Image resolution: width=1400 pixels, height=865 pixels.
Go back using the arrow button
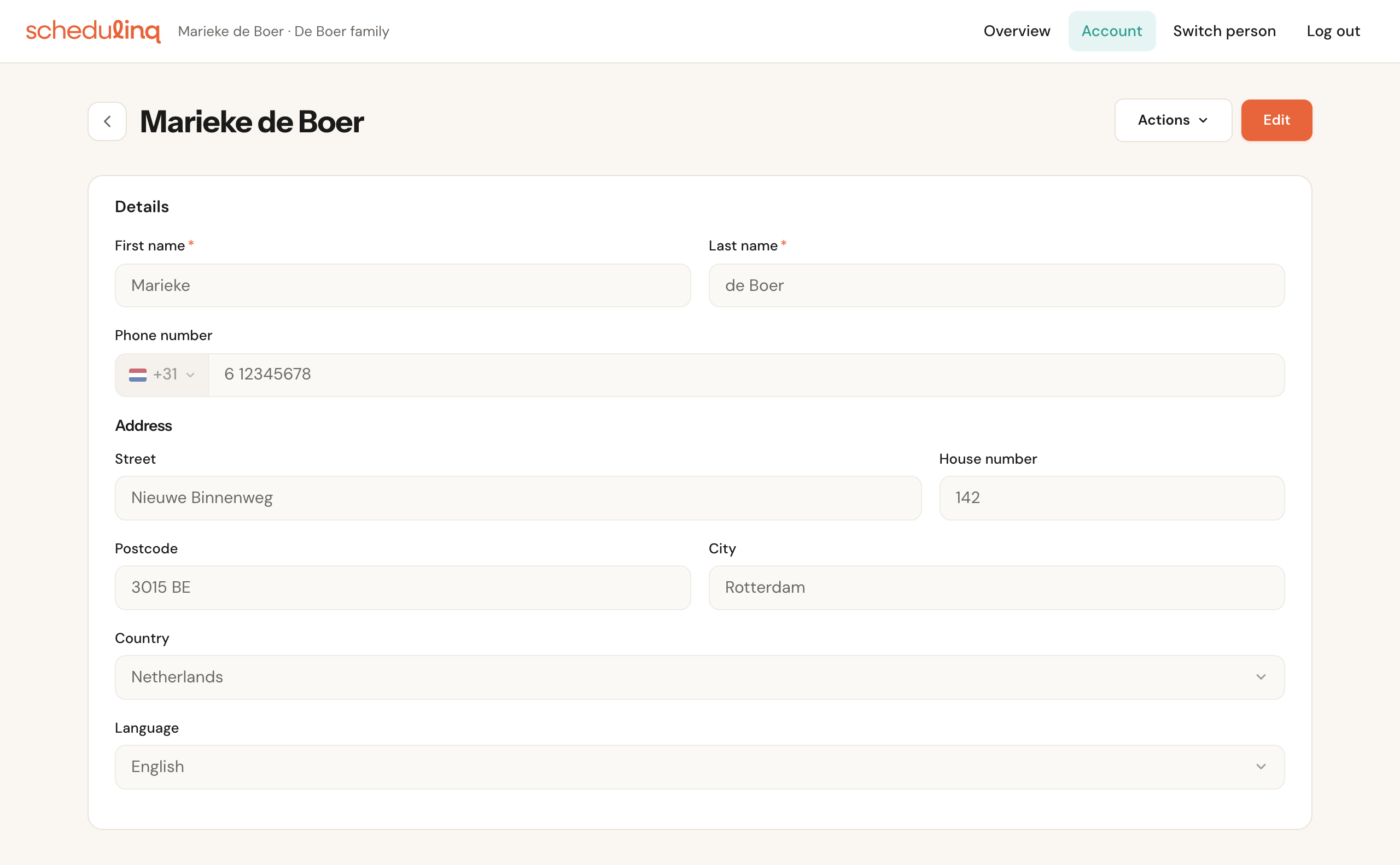[x=107, y=121]
